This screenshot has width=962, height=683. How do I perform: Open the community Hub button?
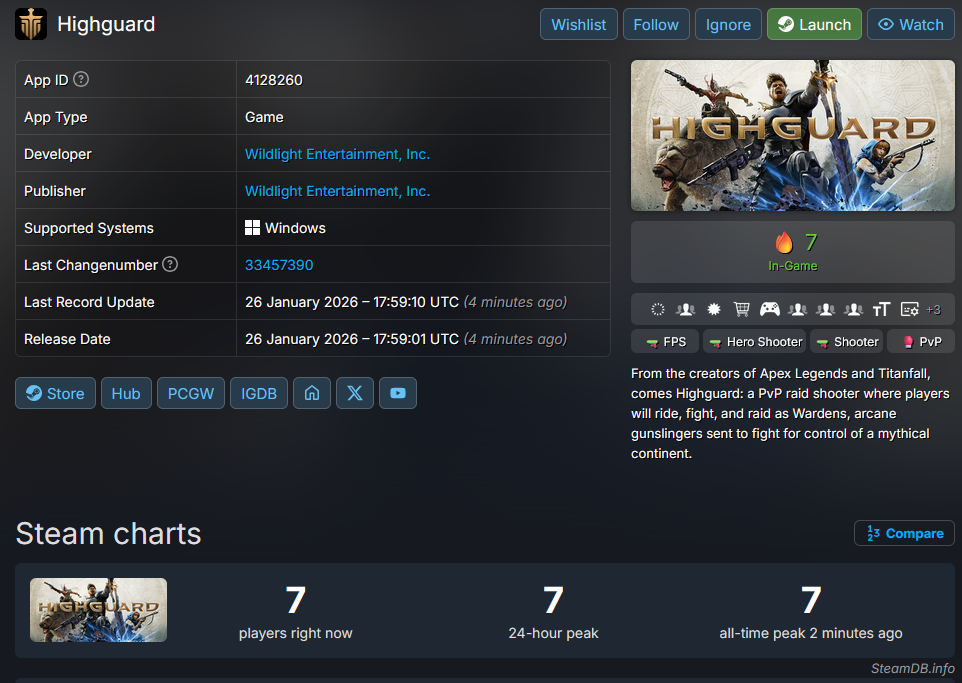pyautogui.click(x=126, y=393)
